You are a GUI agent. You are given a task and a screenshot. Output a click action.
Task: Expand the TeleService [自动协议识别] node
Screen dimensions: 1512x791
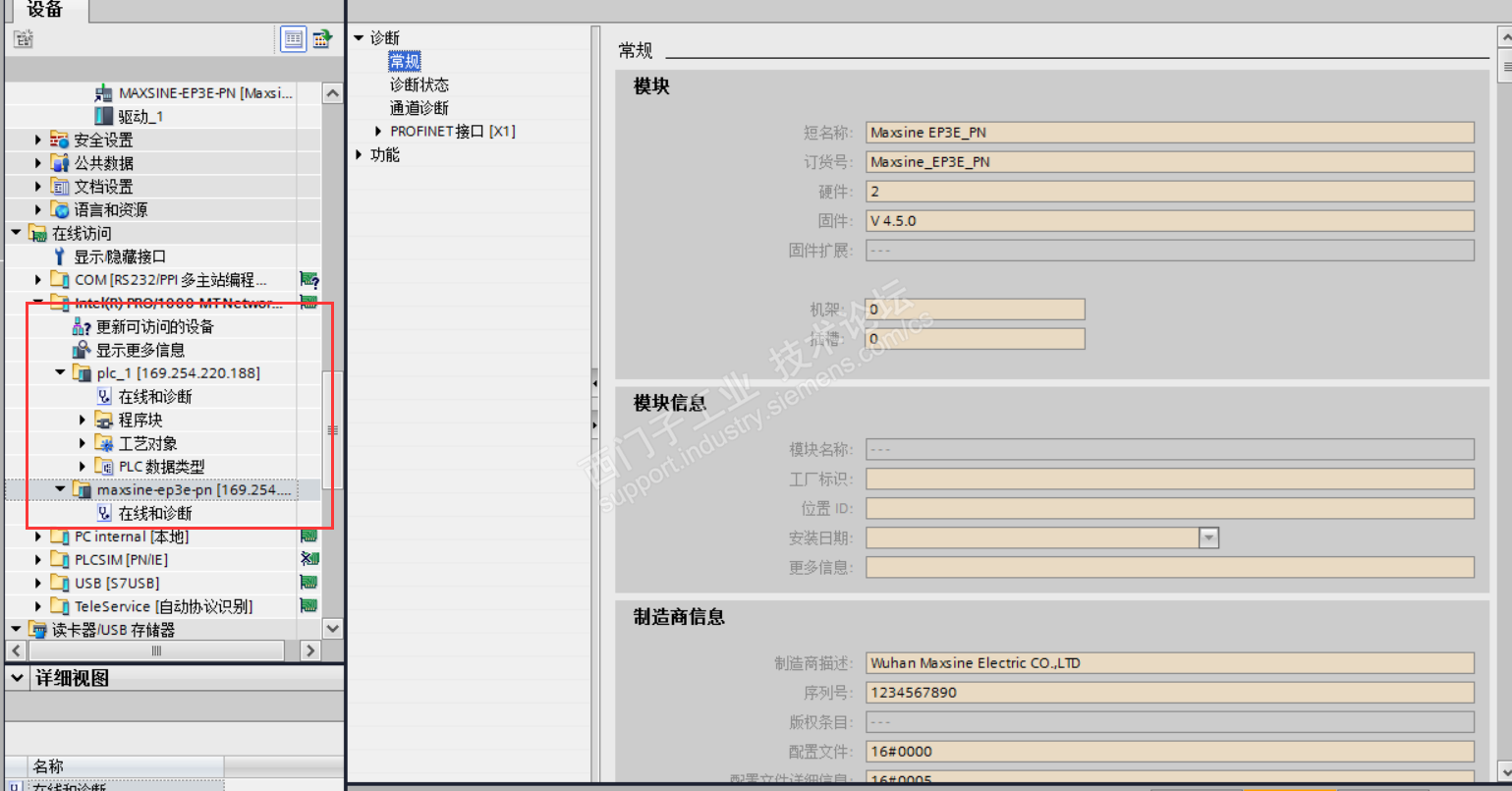[38, 607]
